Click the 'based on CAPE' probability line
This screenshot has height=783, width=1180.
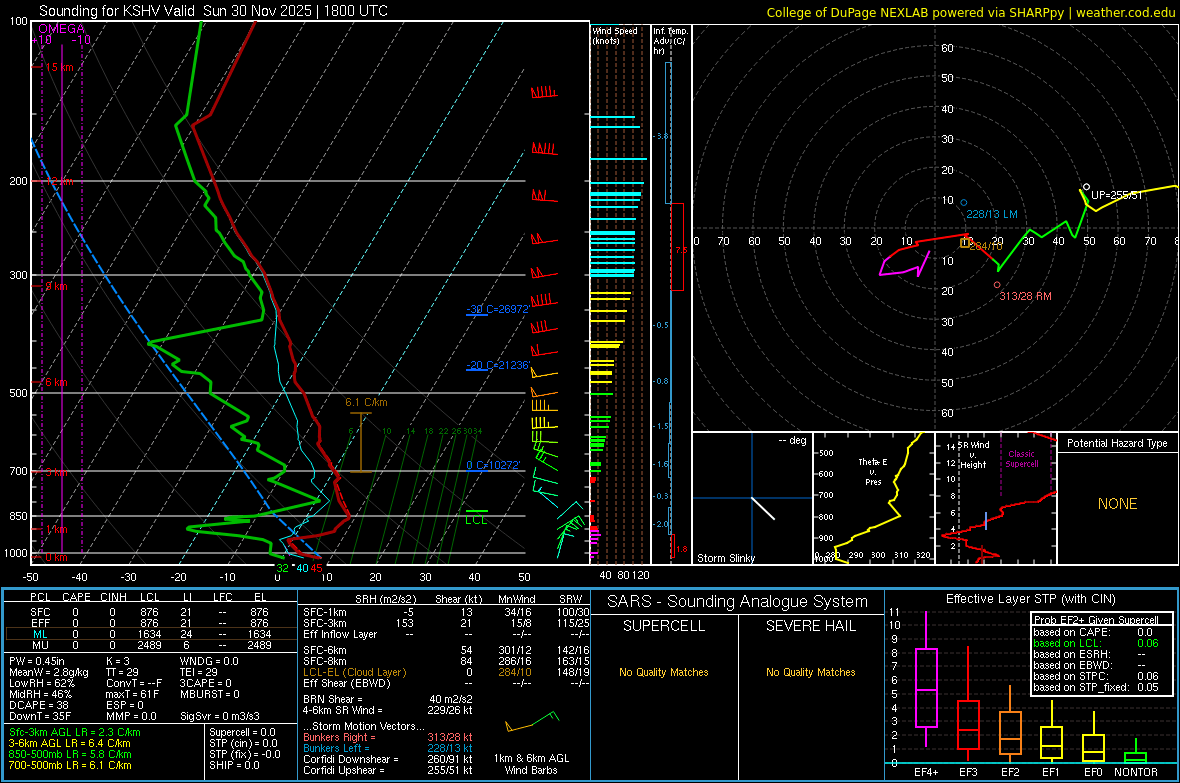pos(1093,632)
